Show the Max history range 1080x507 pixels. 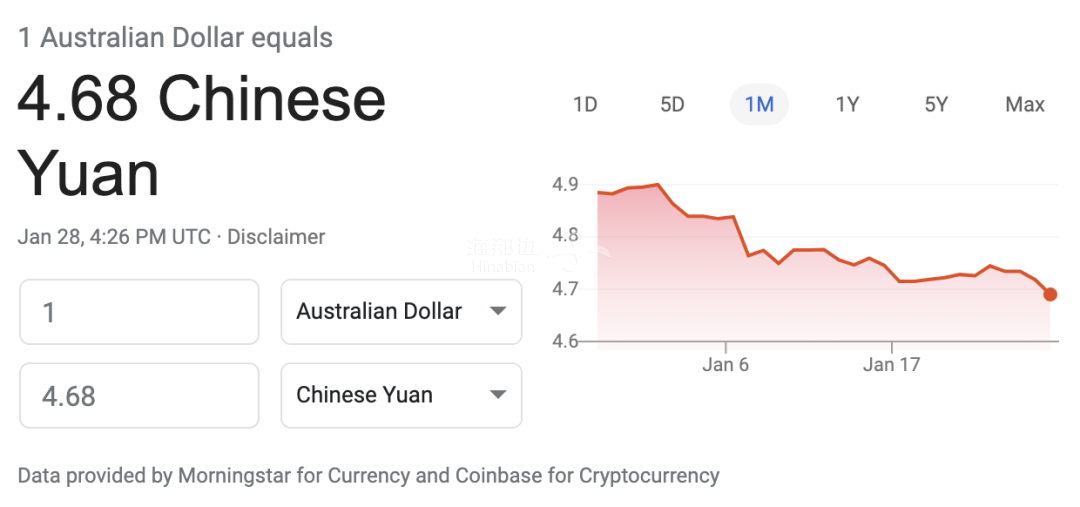pyautogui.click(x=1025, y=105)
